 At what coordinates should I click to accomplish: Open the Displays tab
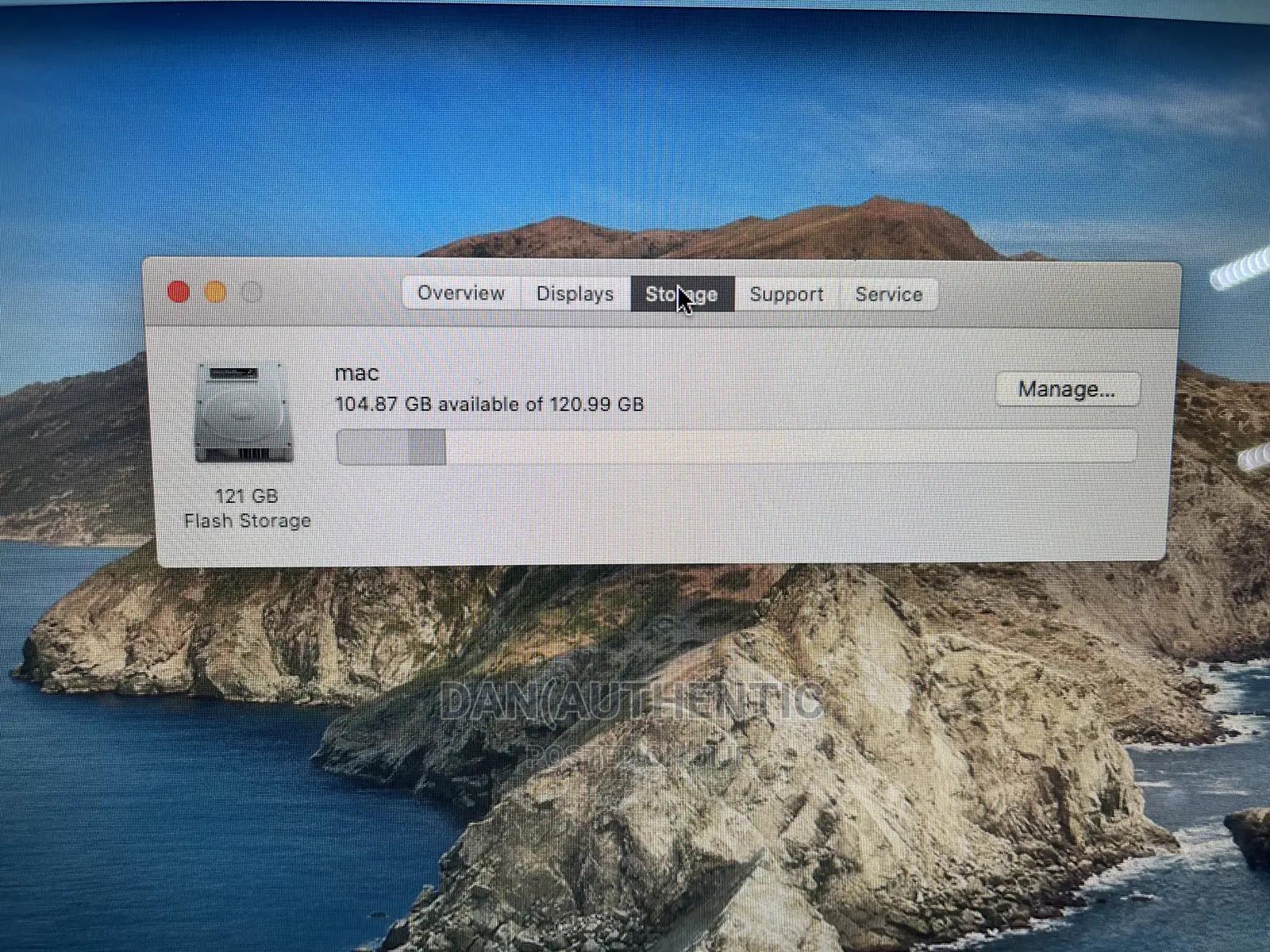point(575,294)
